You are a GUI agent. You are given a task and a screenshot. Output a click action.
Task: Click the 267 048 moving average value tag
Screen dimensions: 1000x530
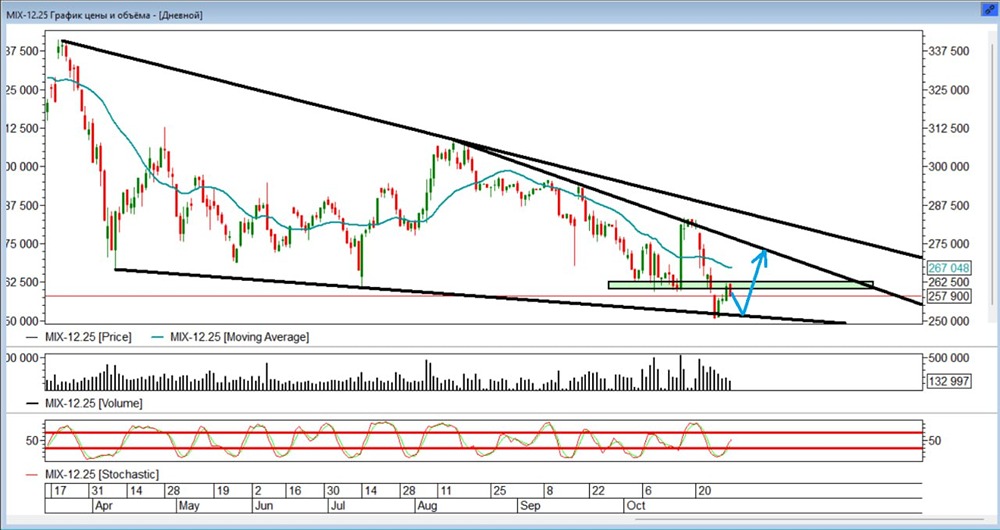click(x=948, y=269)
